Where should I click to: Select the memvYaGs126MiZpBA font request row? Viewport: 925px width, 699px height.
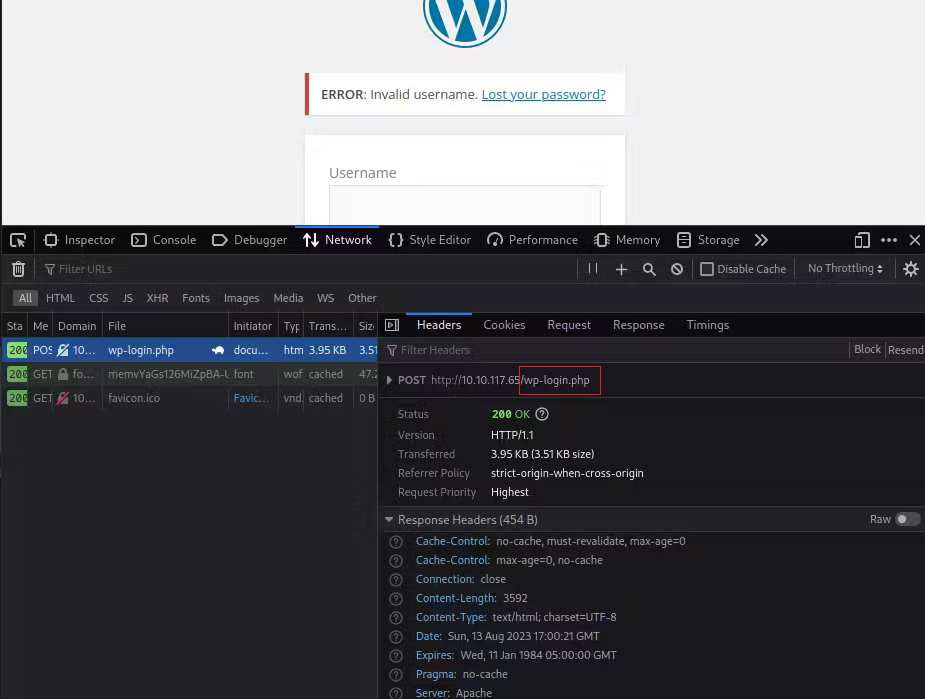(189, 374)
